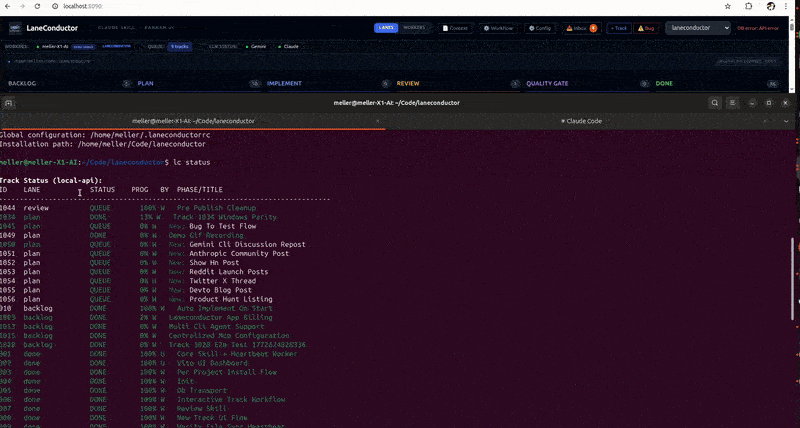Open the Chrome profile avatar
The width and height of the screenshot is (800, 428).
pyautogui.click(x=769, y=8)
